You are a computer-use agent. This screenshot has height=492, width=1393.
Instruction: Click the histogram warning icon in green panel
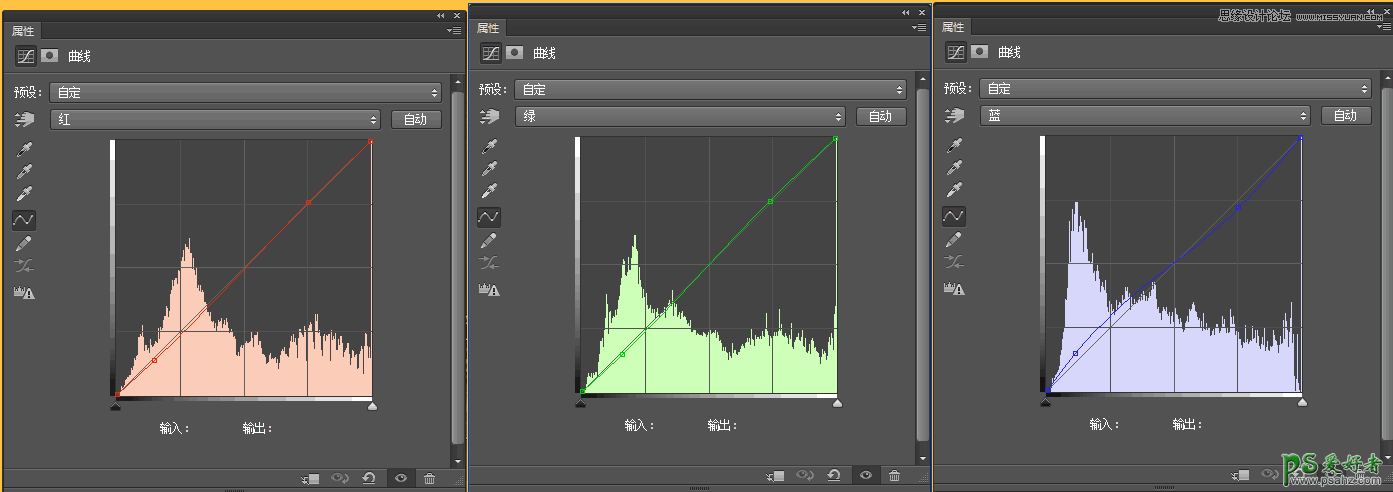coord(489,289)
